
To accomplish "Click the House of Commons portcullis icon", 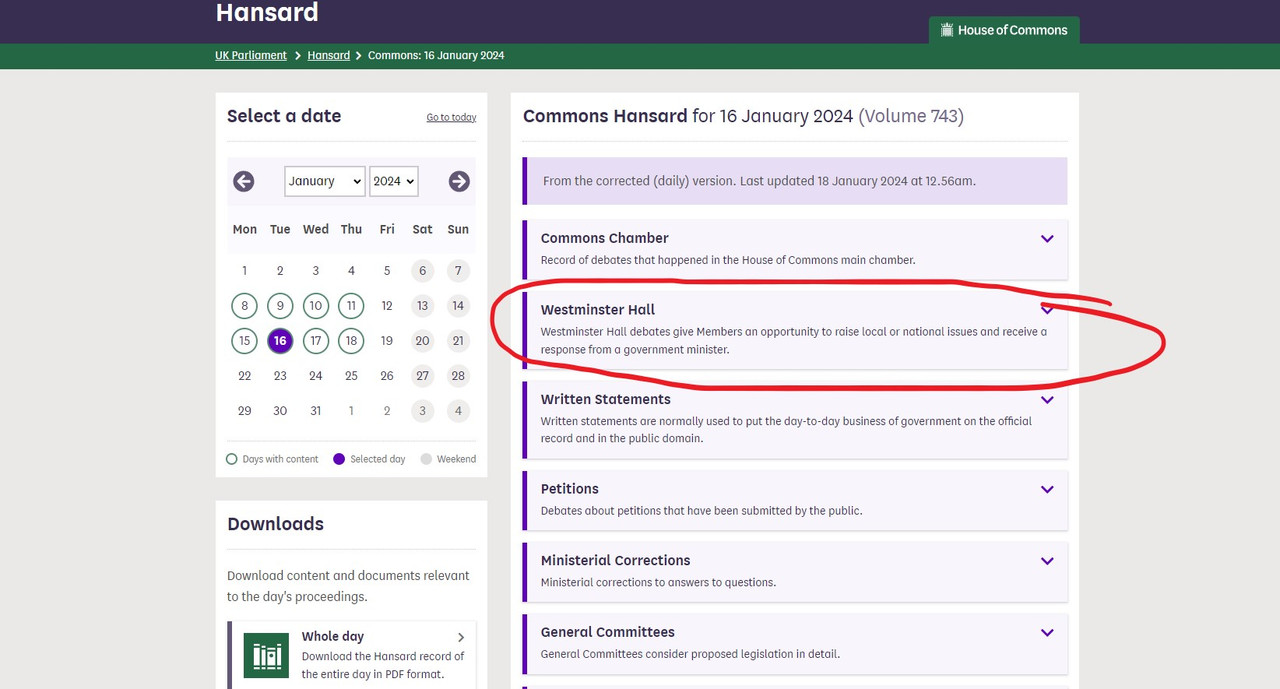I will click(x=946, y=30).
